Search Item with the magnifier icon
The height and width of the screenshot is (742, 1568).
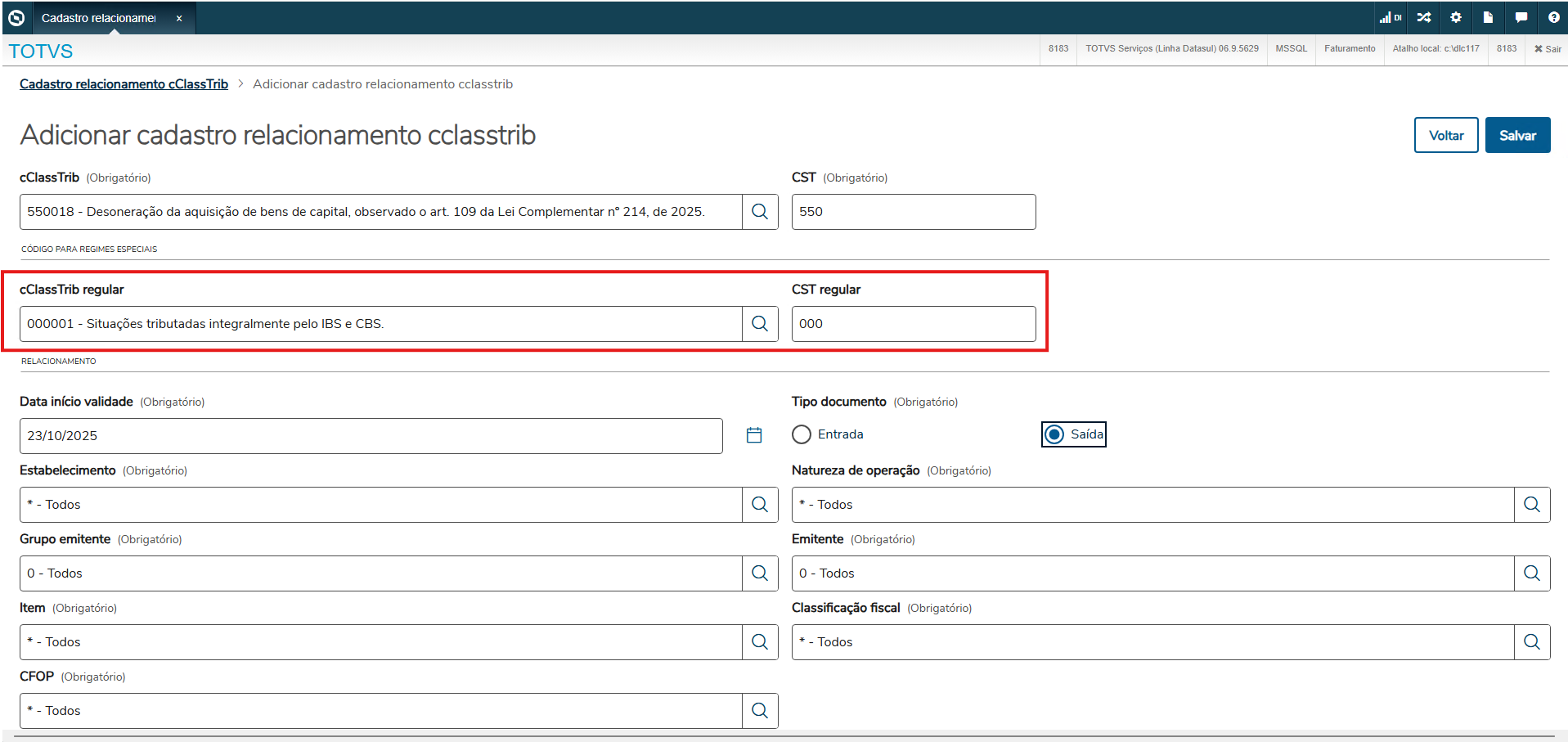coord(760,642)
